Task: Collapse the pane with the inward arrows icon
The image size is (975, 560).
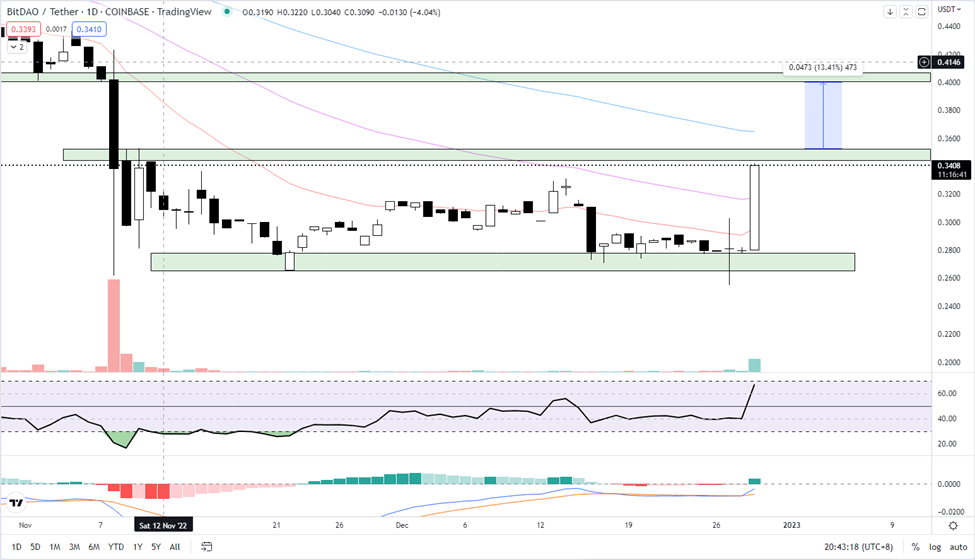Action: [906, 12]
